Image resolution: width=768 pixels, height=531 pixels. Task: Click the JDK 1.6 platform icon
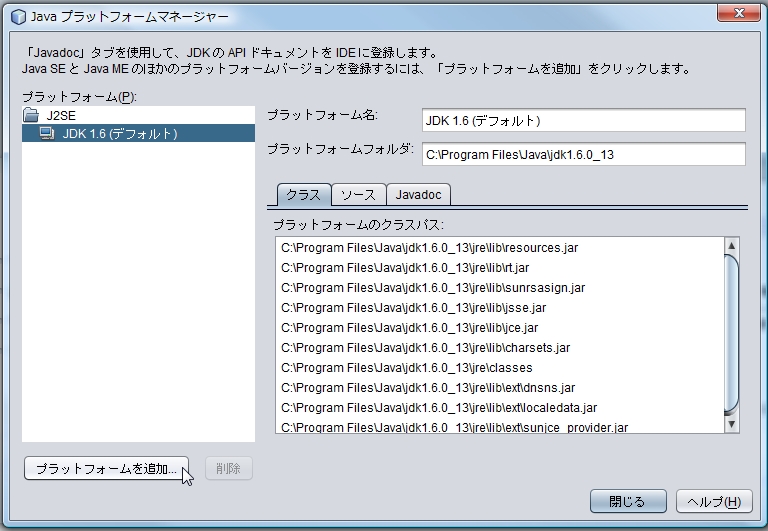click(x=47, y=133)
